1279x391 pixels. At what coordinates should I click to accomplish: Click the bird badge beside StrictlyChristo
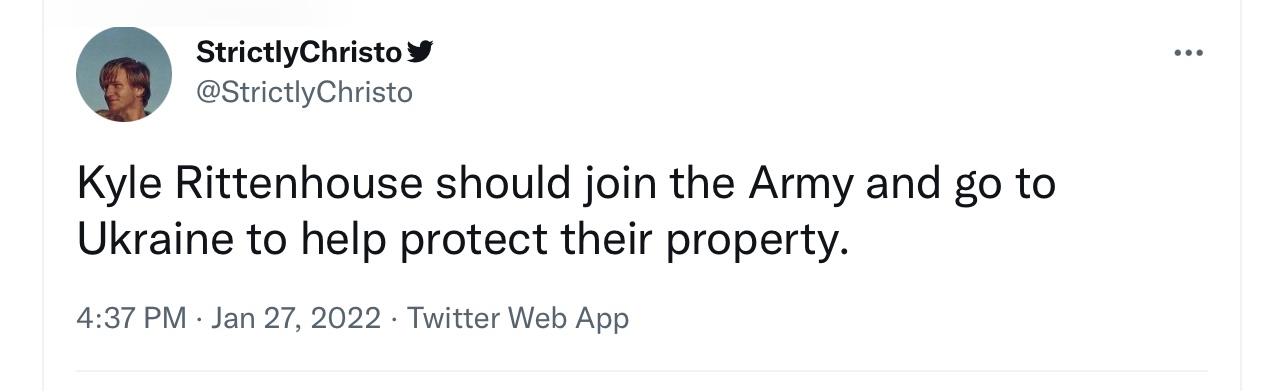pos(421,51)
